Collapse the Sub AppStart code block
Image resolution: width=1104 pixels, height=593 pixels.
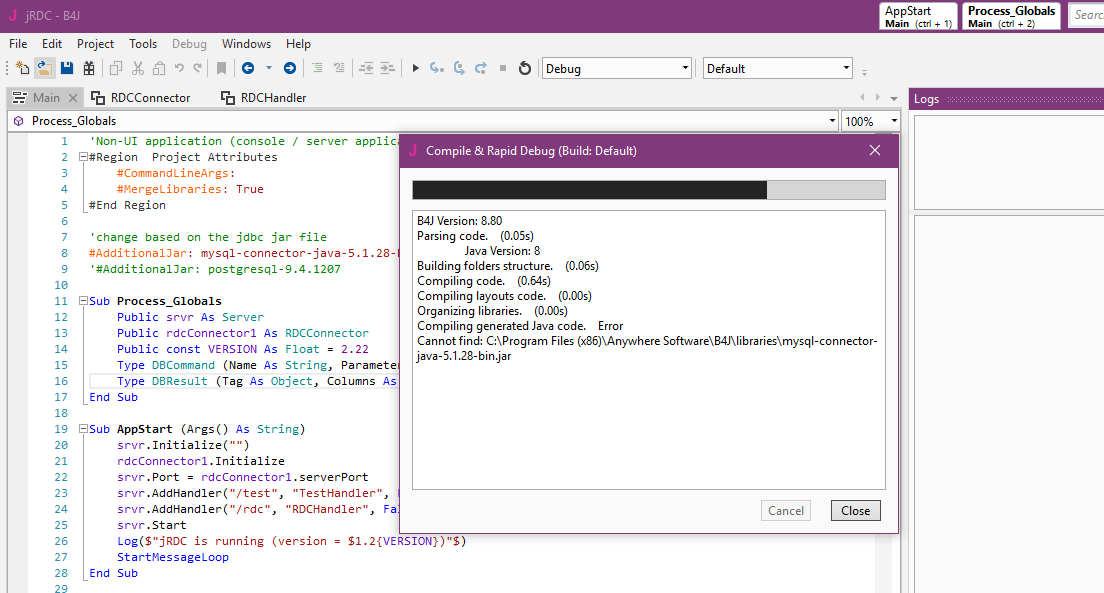point(83,429)
